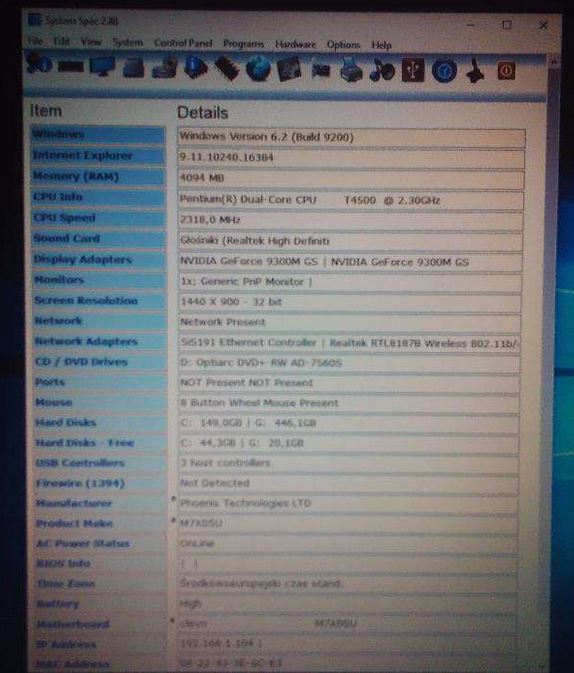The height and width of the screenshot is (673, 574).
Task: Click the CPU chip info icon
Action: pyautogui.click(x=196, y=68)
